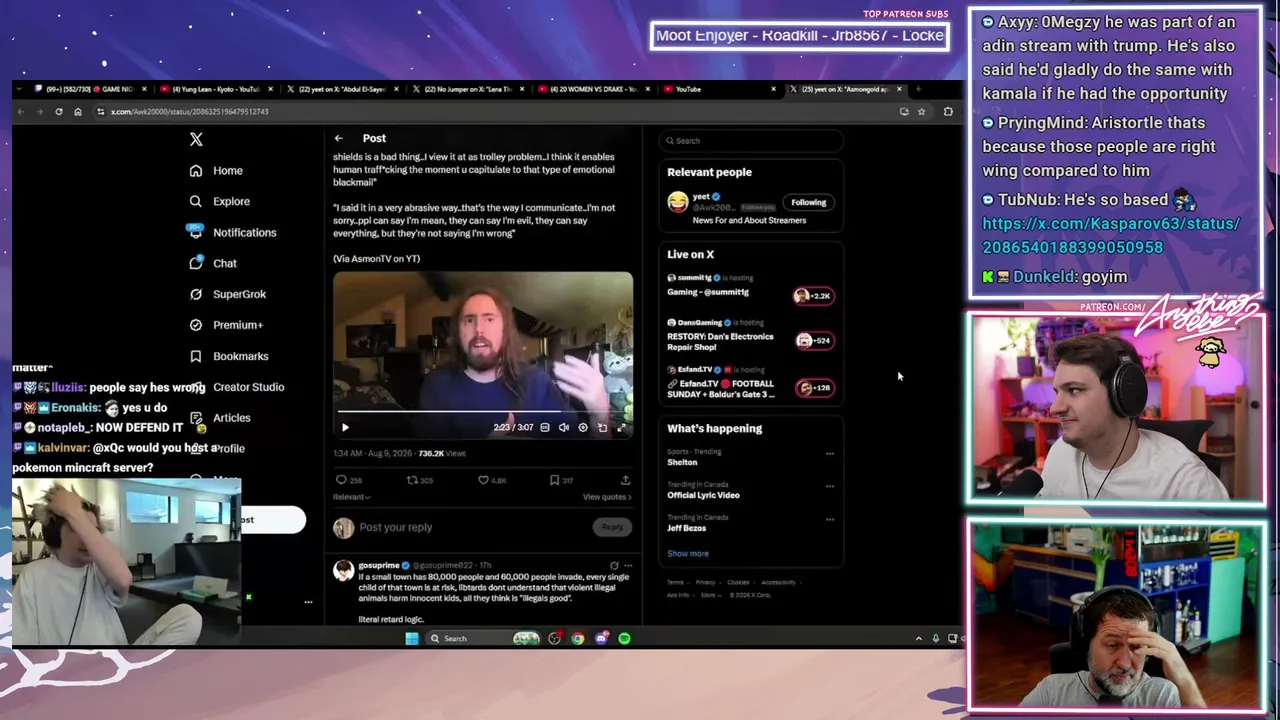
Task: Play the embedded video
Action: (345, 427)
